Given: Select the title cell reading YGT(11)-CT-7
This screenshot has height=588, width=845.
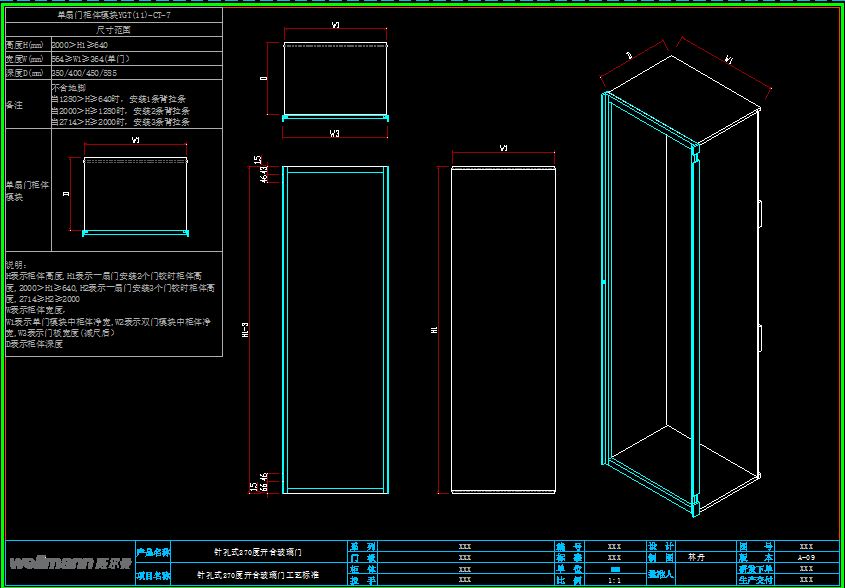Looking at the screenshot, I should coord(114,16).
